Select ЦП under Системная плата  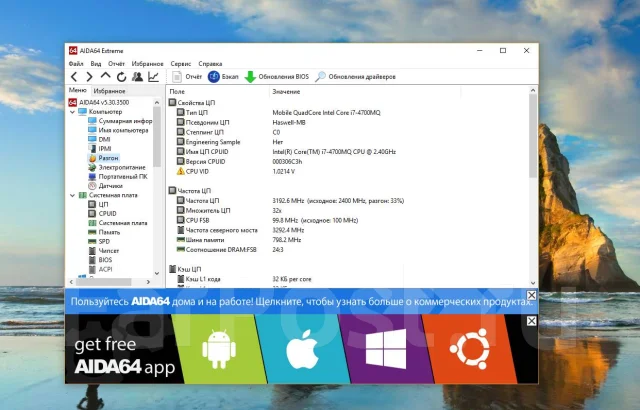tap(98, 204)
